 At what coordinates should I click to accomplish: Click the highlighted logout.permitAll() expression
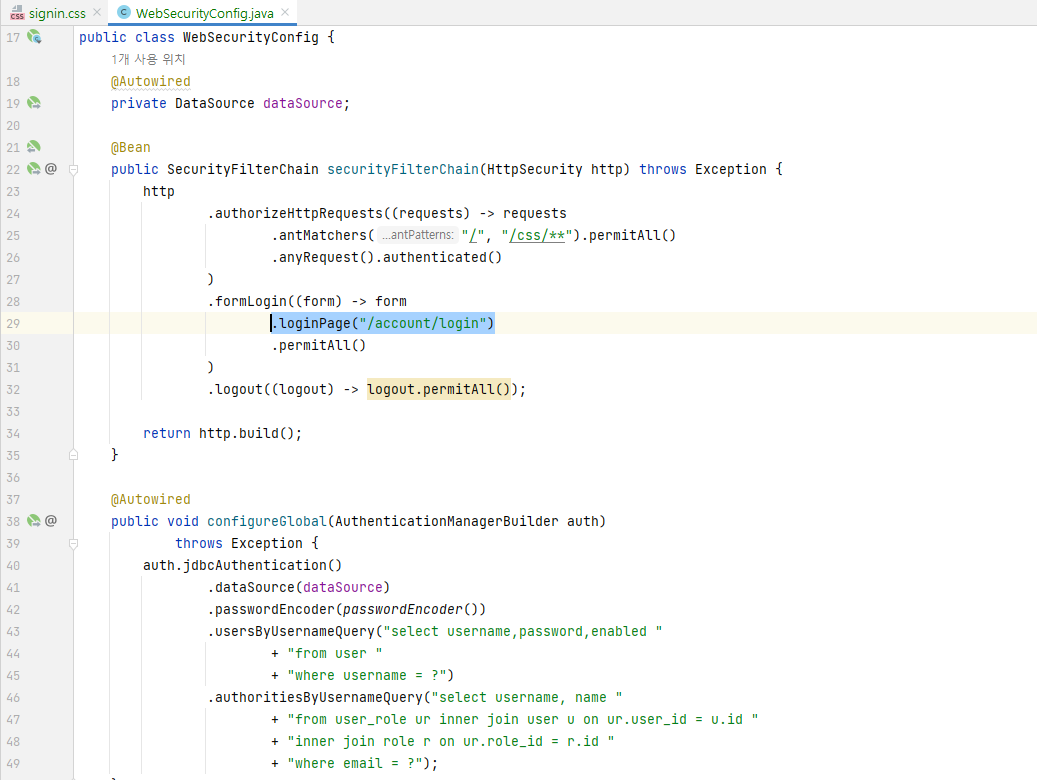tap(439, 389)
